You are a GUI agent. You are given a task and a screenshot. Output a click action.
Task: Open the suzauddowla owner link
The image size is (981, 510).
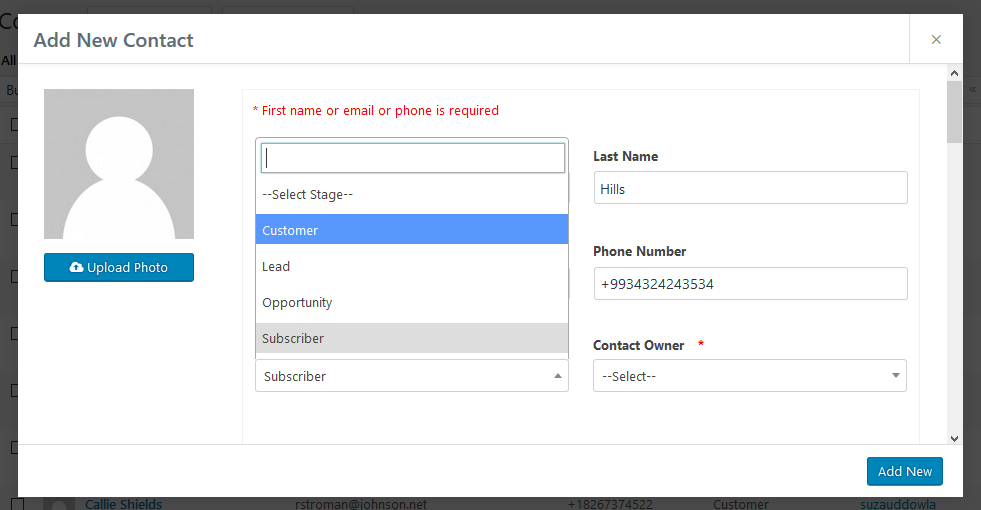click(x=898, y=504)
